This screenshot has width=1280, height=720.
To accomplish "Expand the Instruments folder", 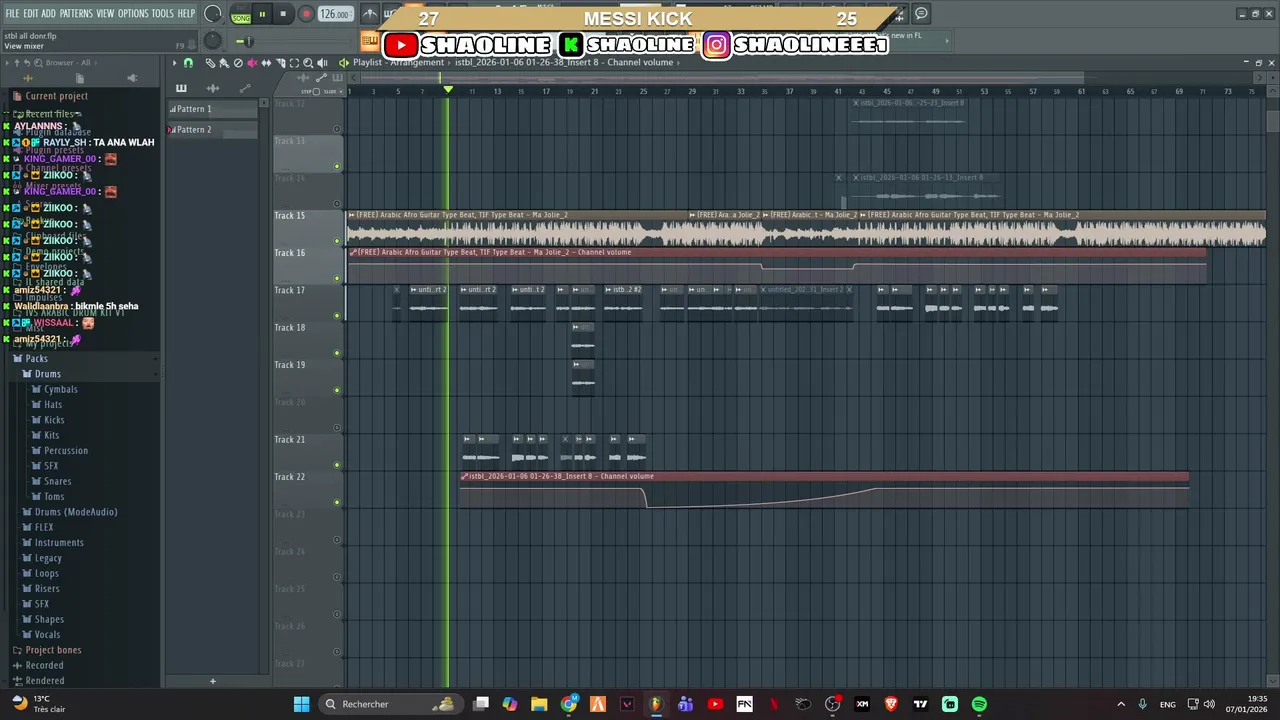I will pos(59,543).
